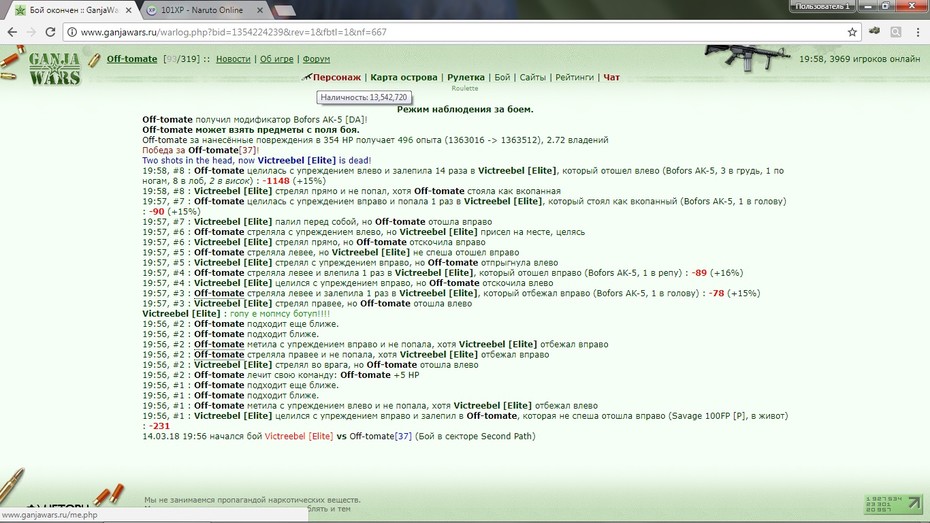The image size is (930, 523).
Task: Click the -78 damage value
Action: (x=716, y=293)
